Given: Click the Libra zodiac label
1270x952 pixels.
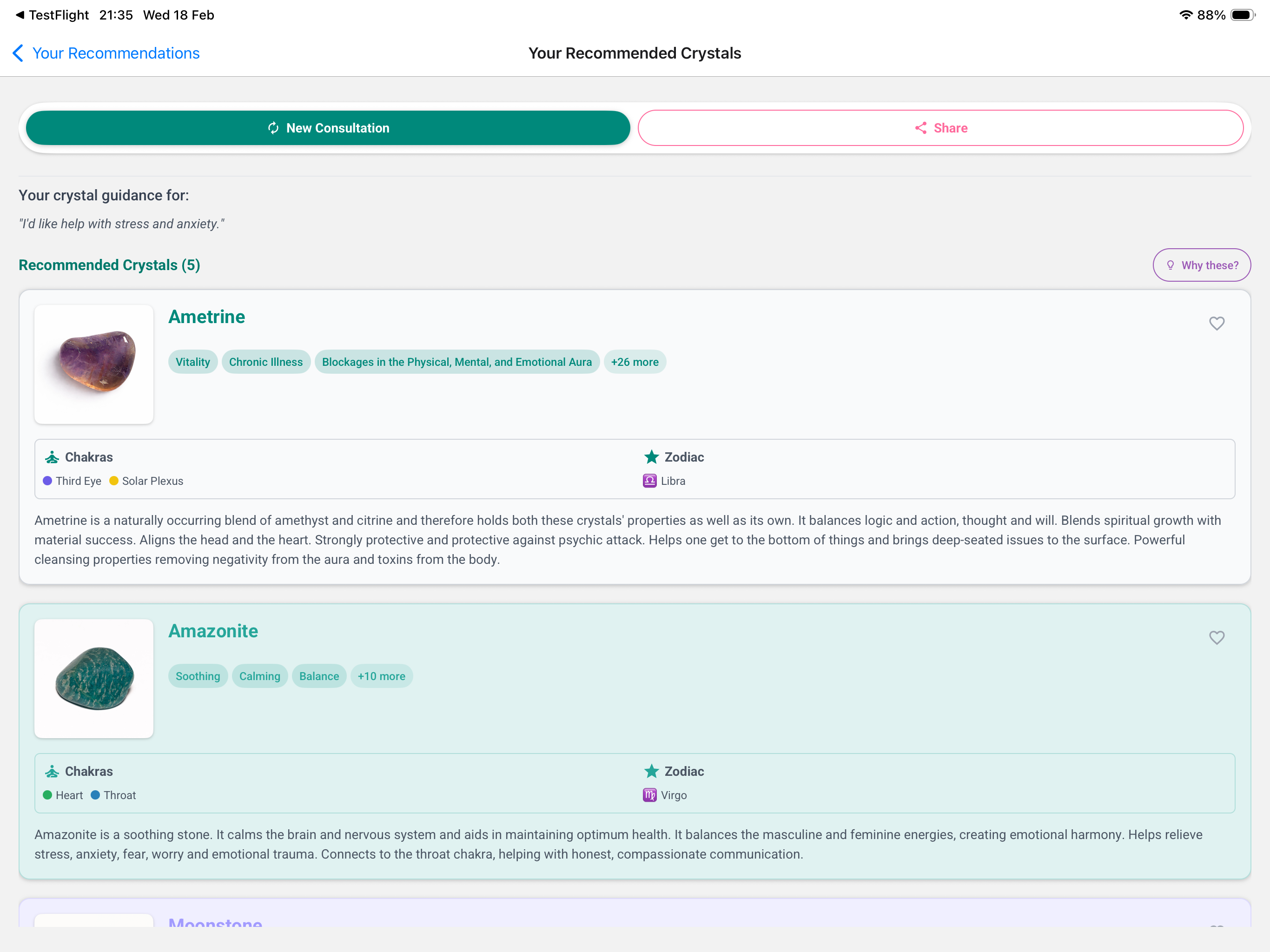Looking at the screenshot, I should (673, 481).
